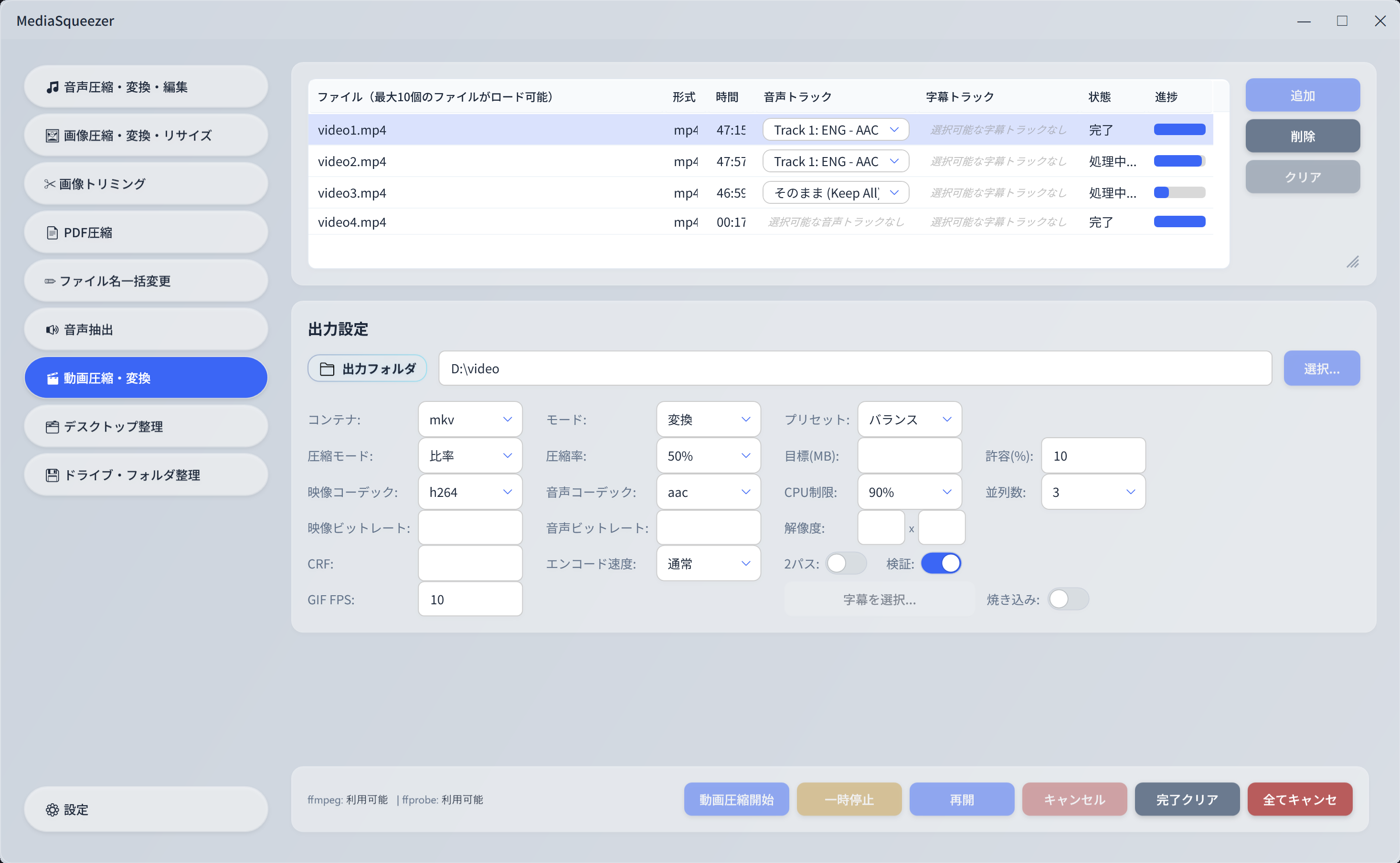
Task: Click the speaker icon for 音声抽出
Action: (x=52, y=329)
